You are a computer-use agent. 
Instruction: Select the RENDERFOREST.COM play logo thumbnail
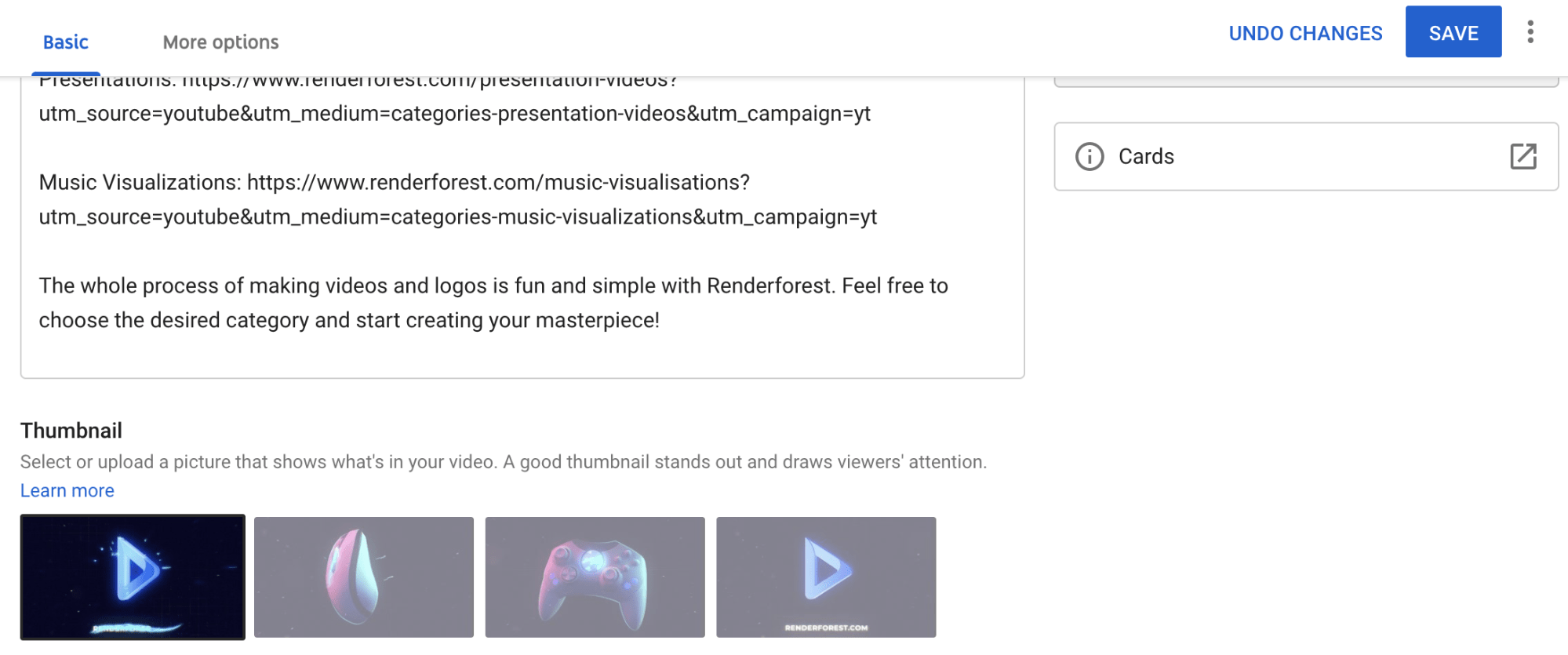coord(826,577)
